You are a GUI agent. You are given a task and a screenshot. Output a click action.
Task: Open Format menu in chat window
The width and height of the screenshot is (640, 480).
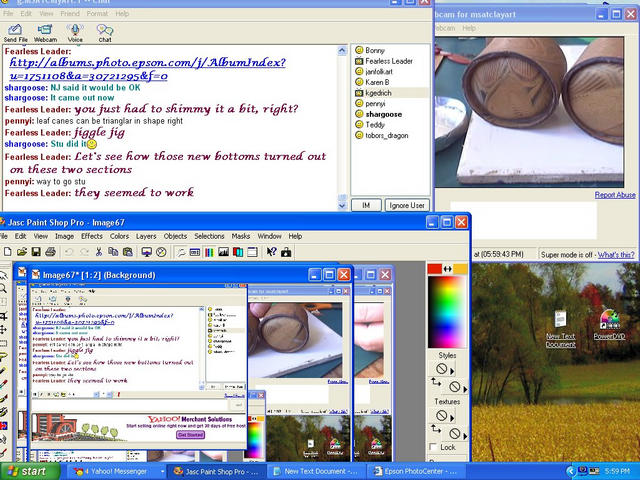(97, 13)
